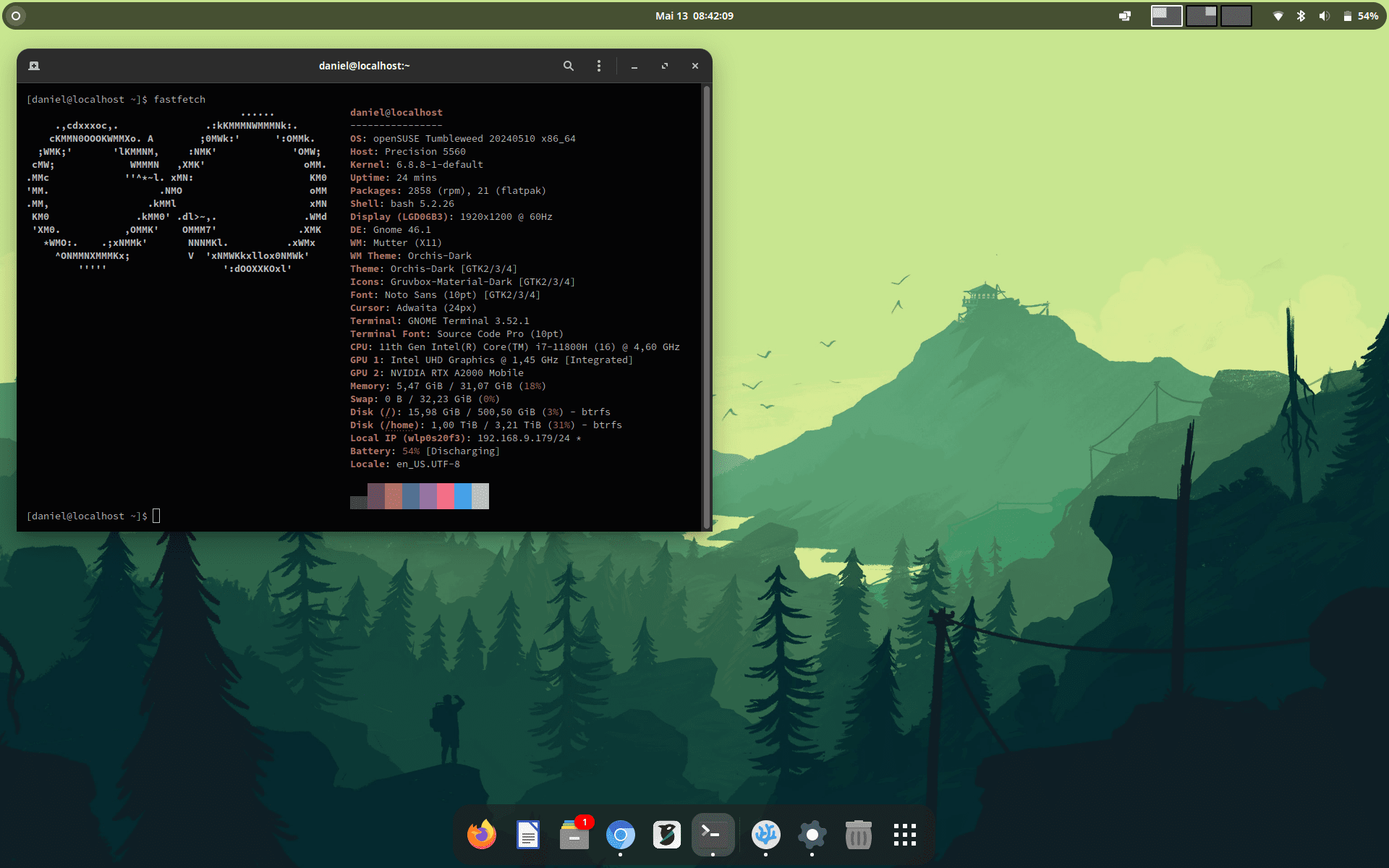
Task: Click the 'Locale: en_US.UTF-8' line
Action: (405, 464)
